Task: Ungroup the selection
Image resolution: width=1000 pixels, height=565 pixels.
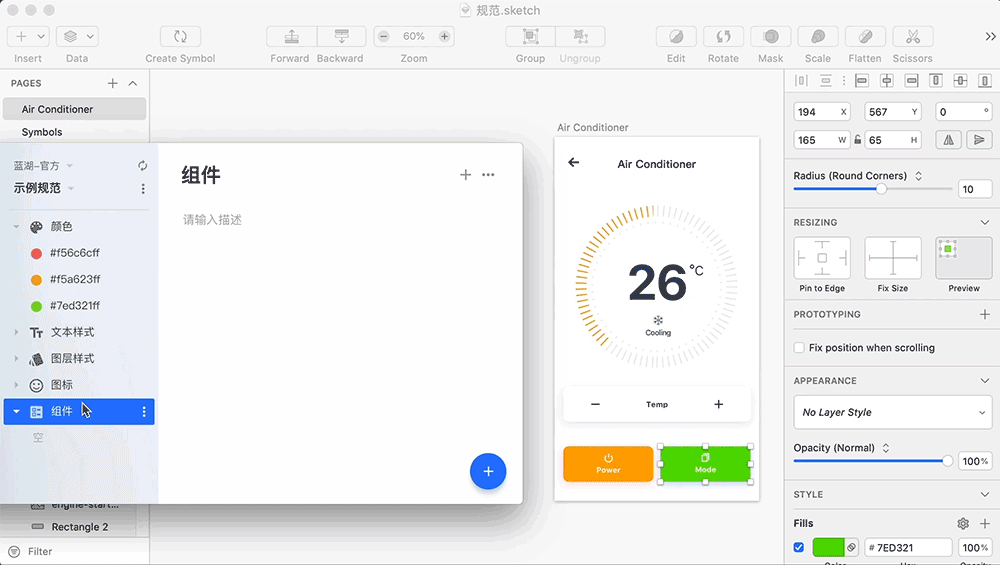Action: point(580,36)
